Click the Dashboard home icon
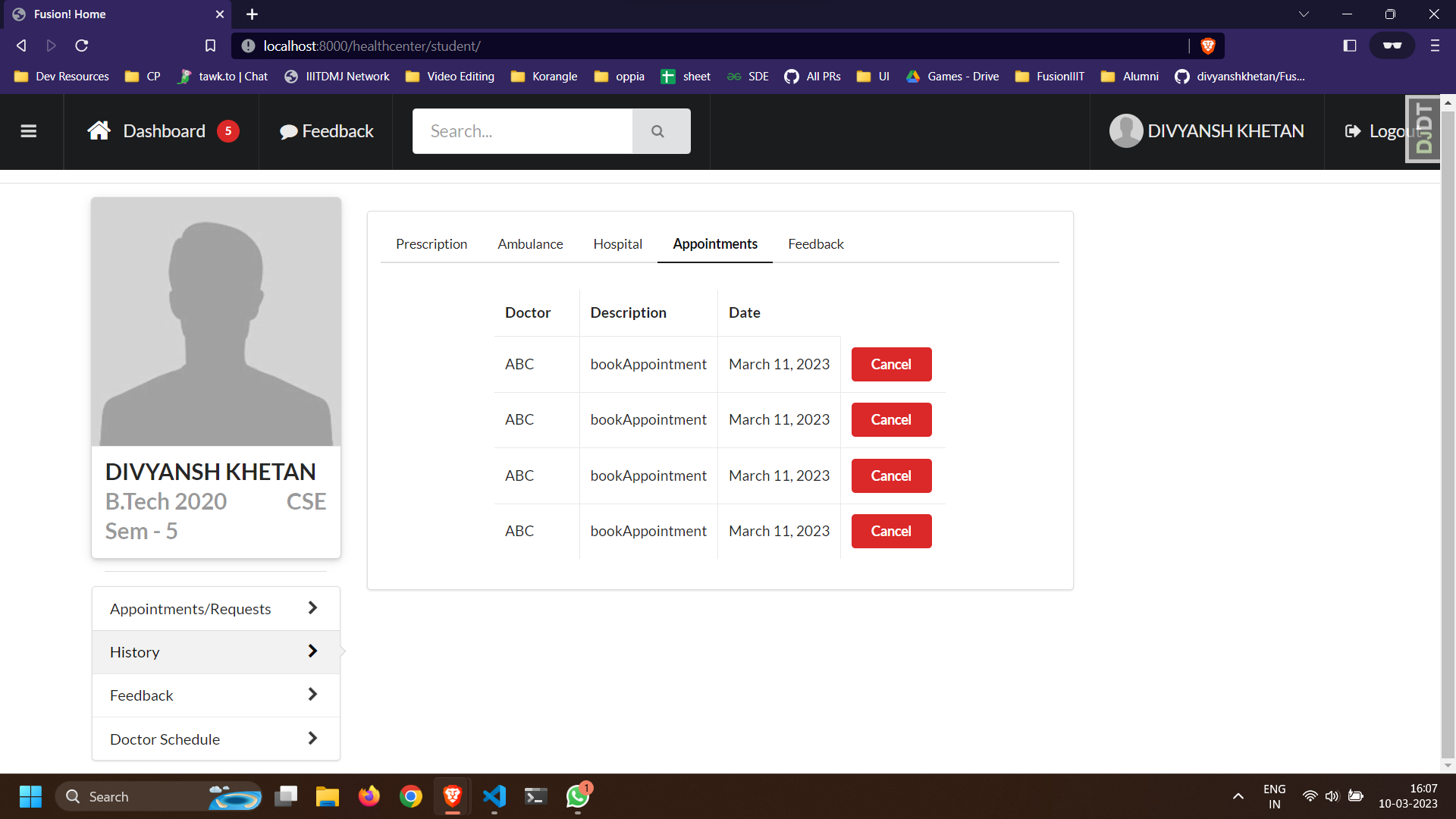The height and width of the screenshot is (819, 1456). tap(99, 131)
